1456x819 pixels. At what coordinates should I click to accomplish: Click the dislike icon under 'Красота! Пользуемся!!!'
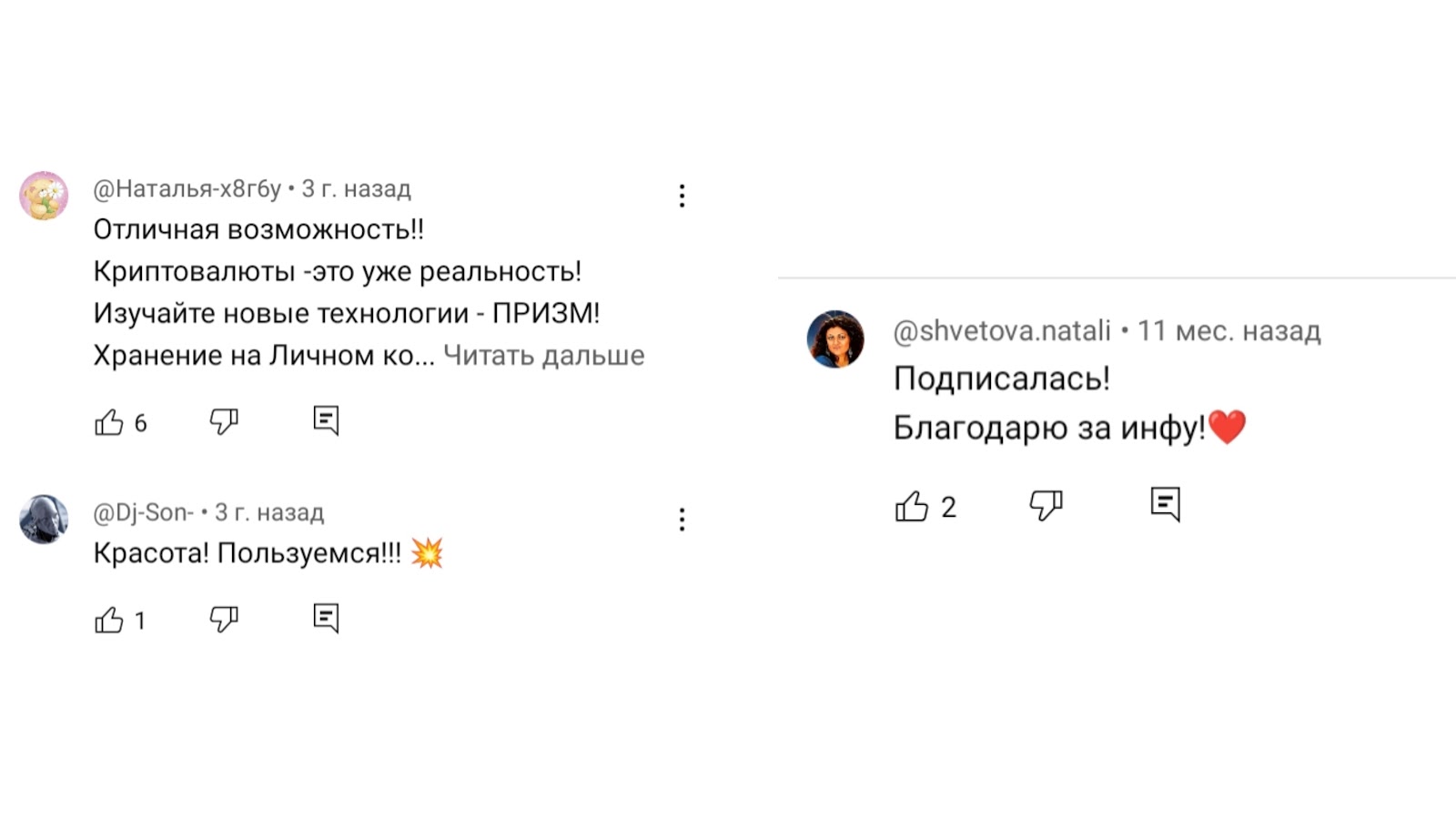pos(224,620)
